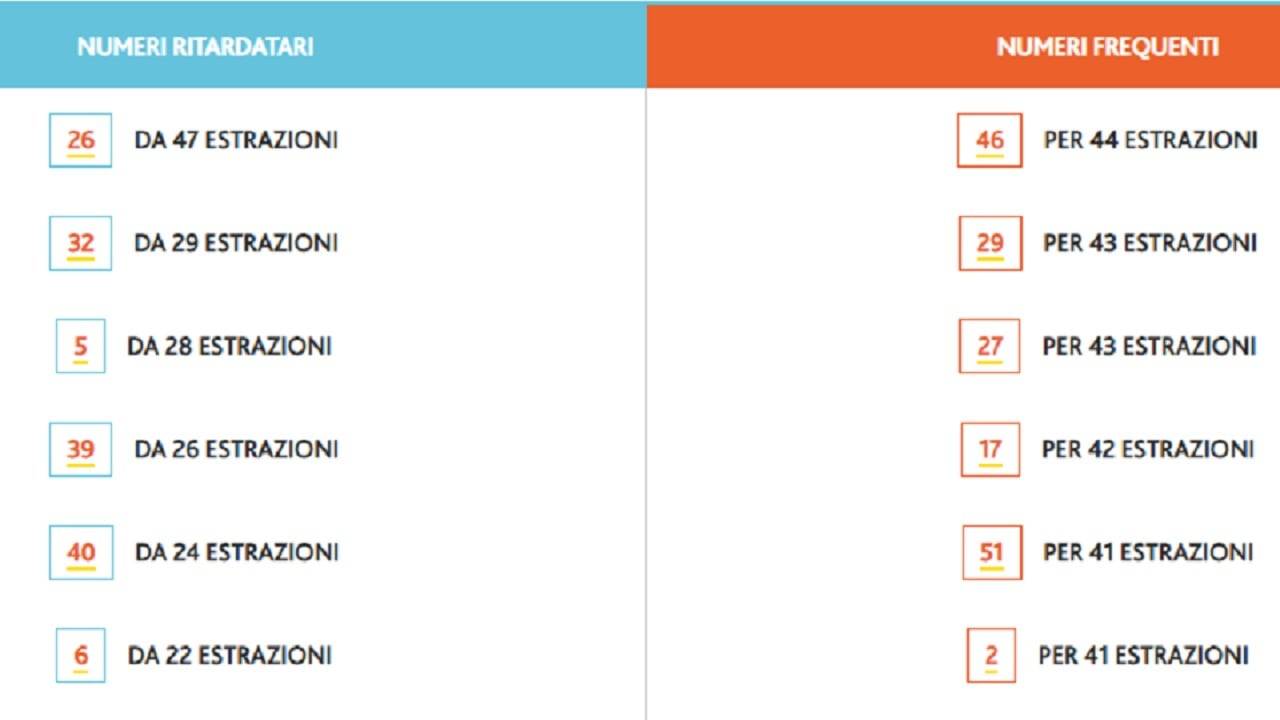Click the 'DA 28 ESTRAZIONI' label
Image resolution: width=1280 pixels, height=720 pixels.
pyautogui.click(x=229, y=346)
